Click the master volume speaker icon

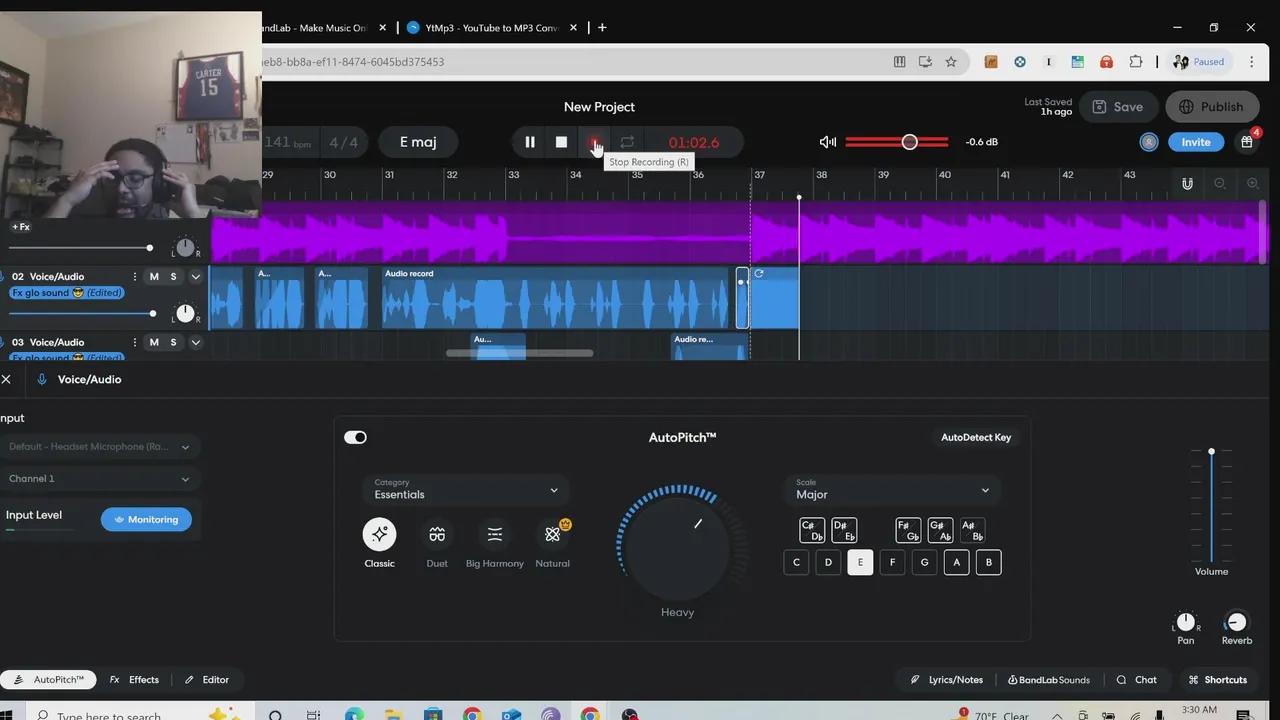(828, 142)
